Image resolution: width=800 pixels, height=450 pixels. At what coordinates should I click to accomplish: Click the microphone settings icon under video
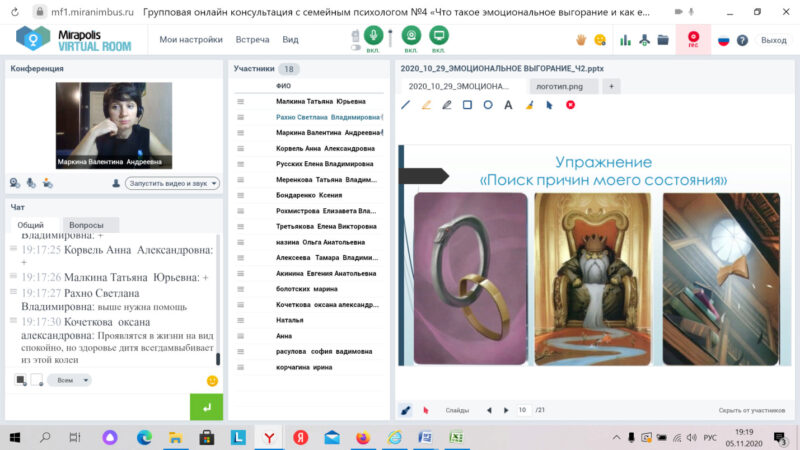(x=31, y=183)
